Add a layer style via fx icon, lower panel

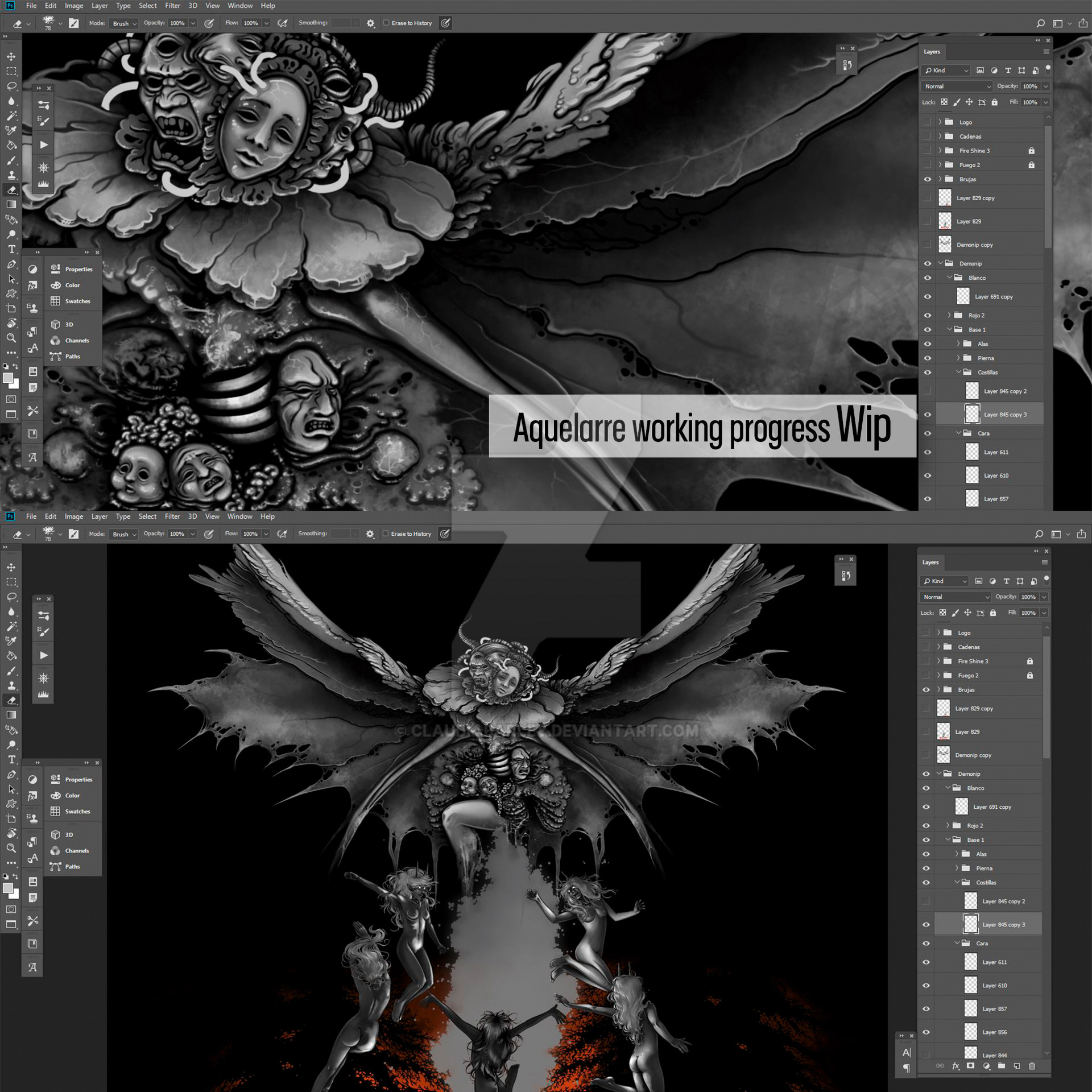pos(956,1066)
